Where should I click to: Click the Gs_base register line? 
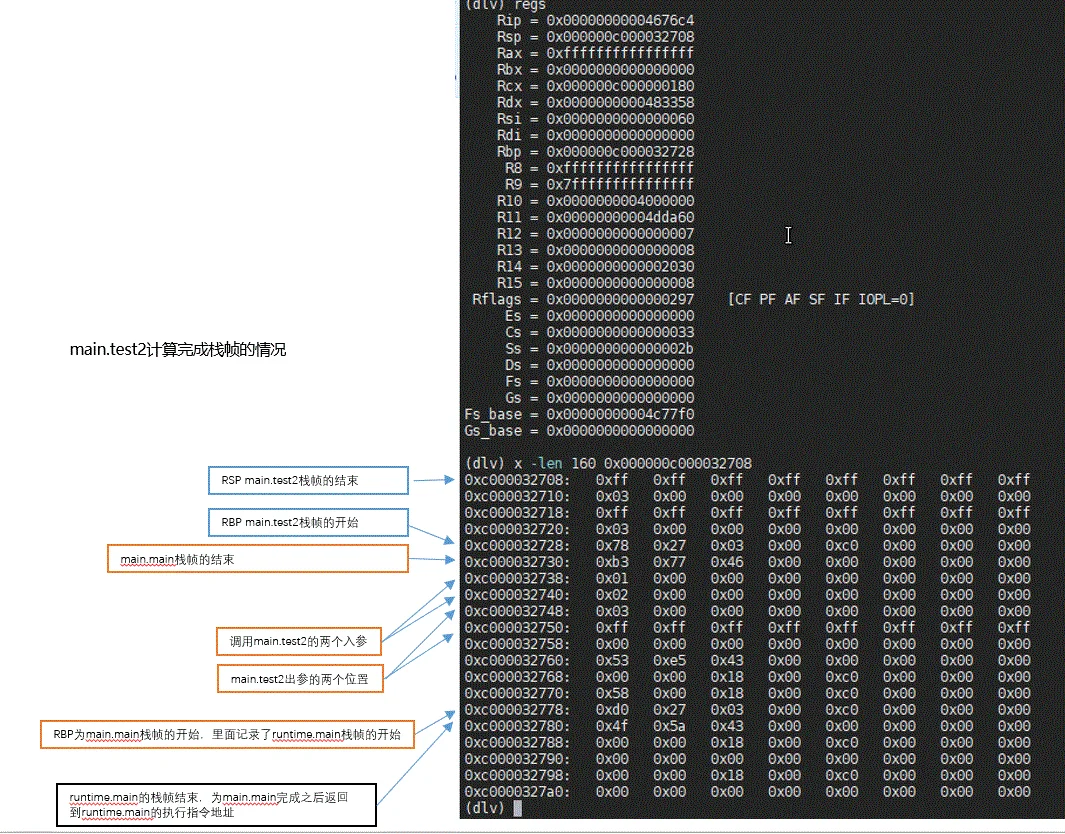579,431
